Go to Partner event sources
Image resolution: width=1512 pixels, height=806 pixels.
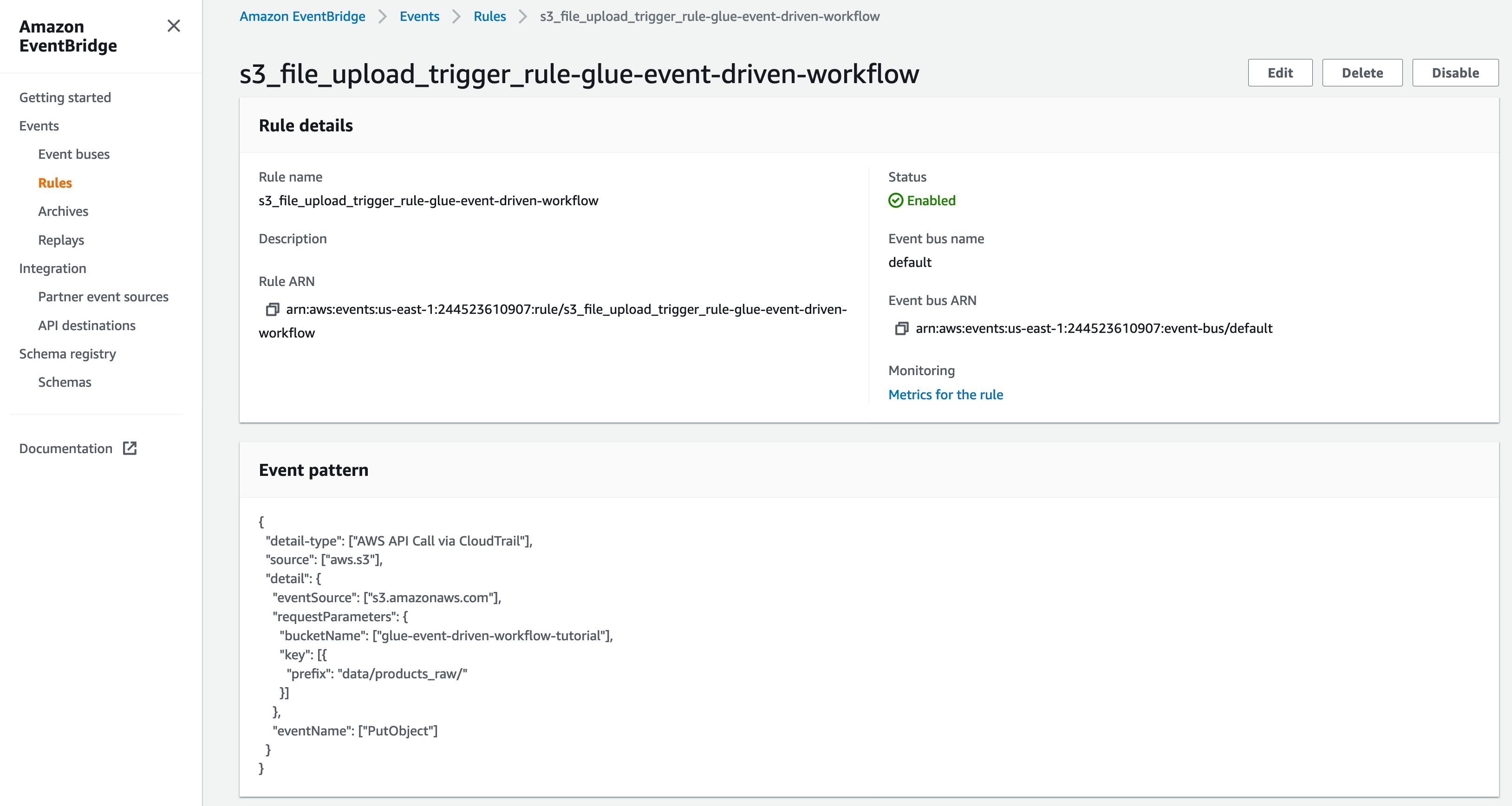(103, 297)
